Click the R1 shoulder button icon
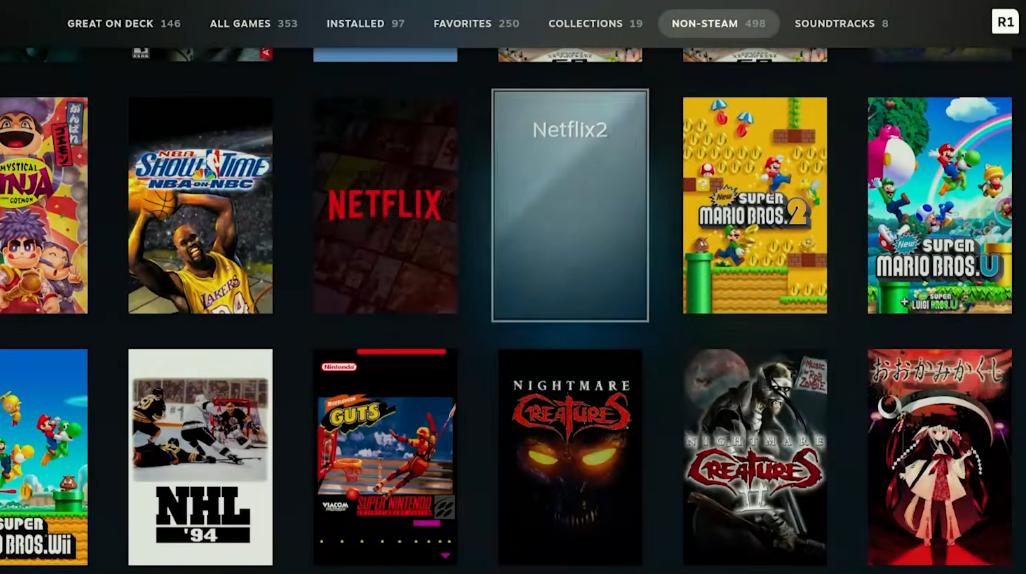Screen dimensions: 1026x574 coord(1004,22)
